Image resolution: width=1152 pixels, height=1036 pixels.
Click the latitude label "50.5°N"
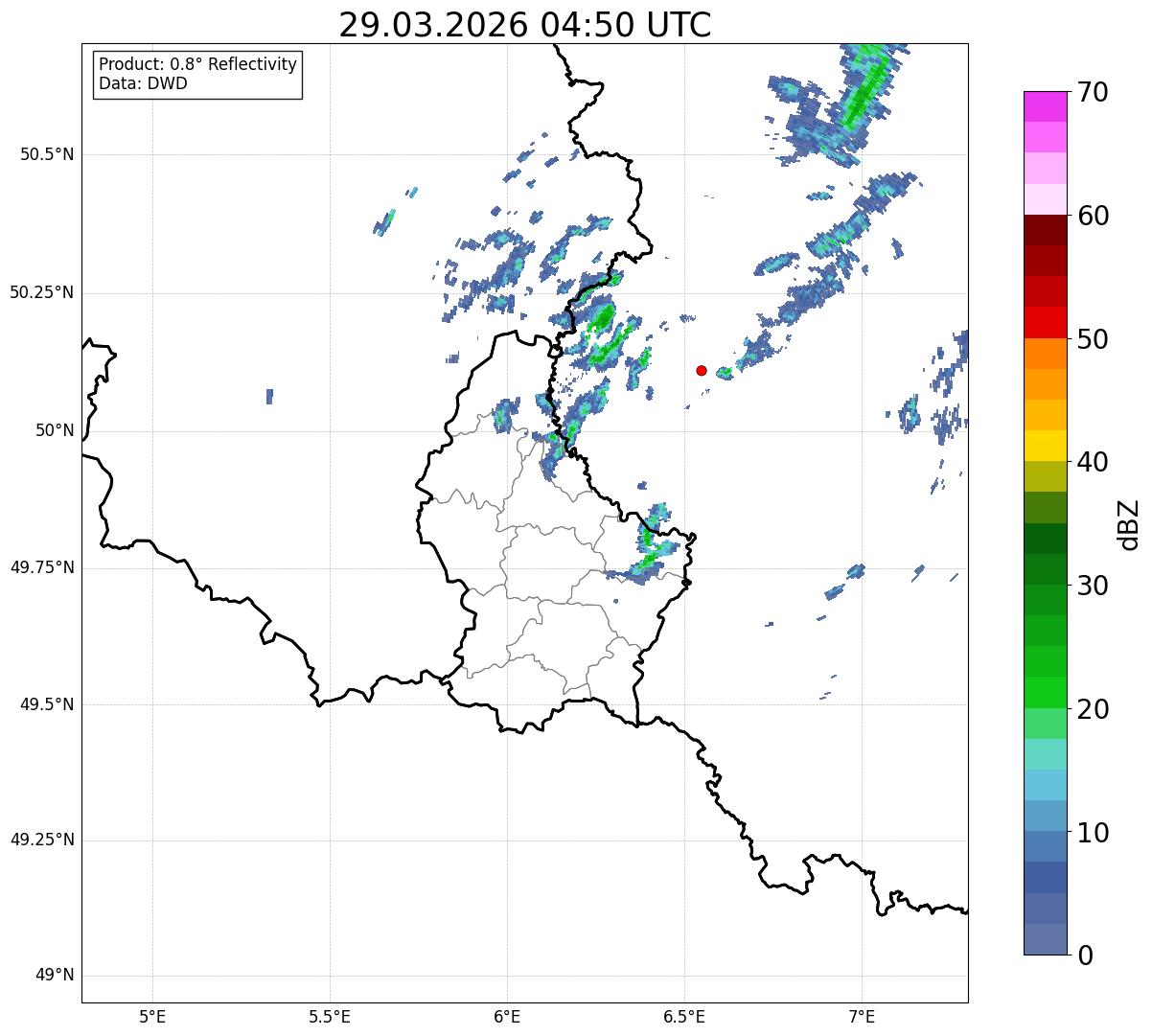coord(47,154)
